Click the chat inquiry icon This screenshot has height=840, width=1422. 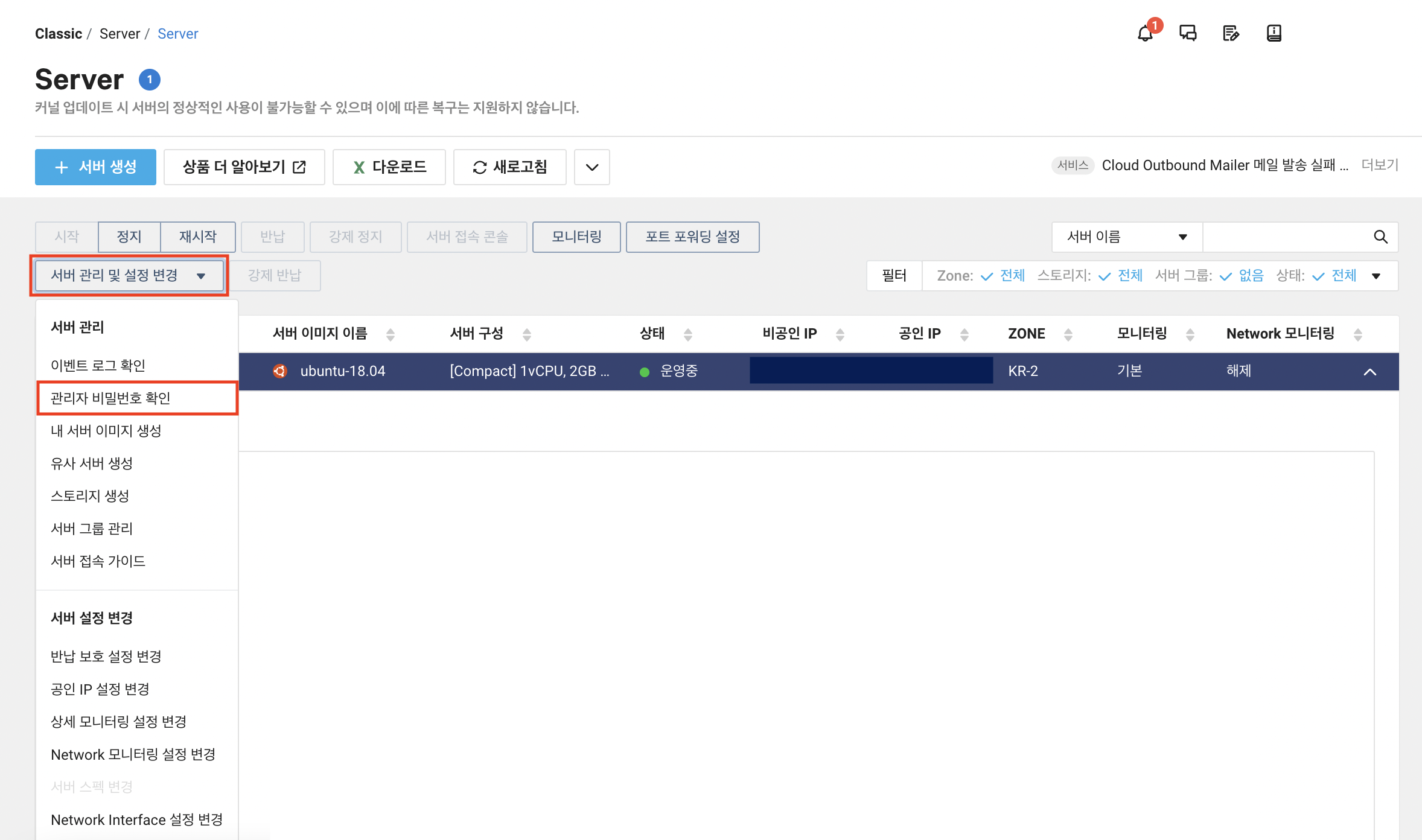(x=1188, y=33)
